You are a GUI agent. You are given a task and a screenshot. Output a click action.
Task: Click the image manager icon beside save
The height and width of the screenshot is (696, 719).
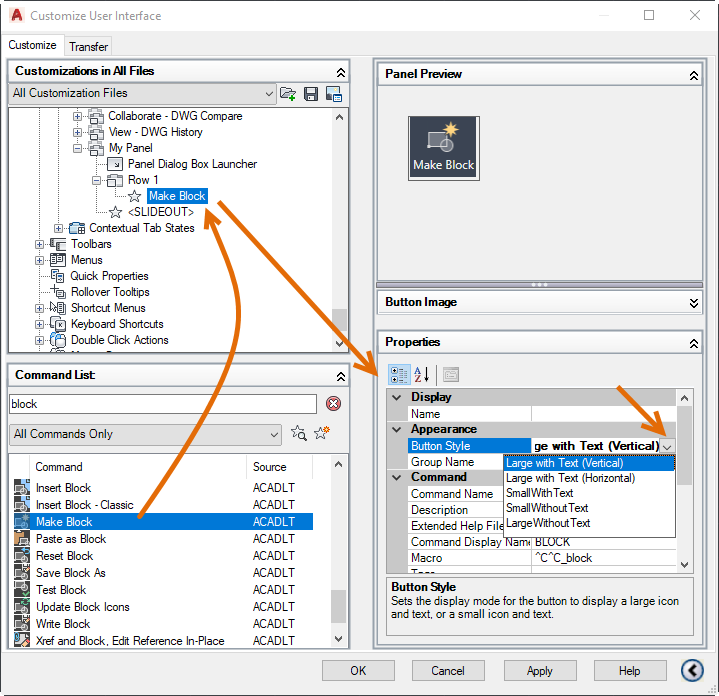pyautogui.click(x=334, y=94)
